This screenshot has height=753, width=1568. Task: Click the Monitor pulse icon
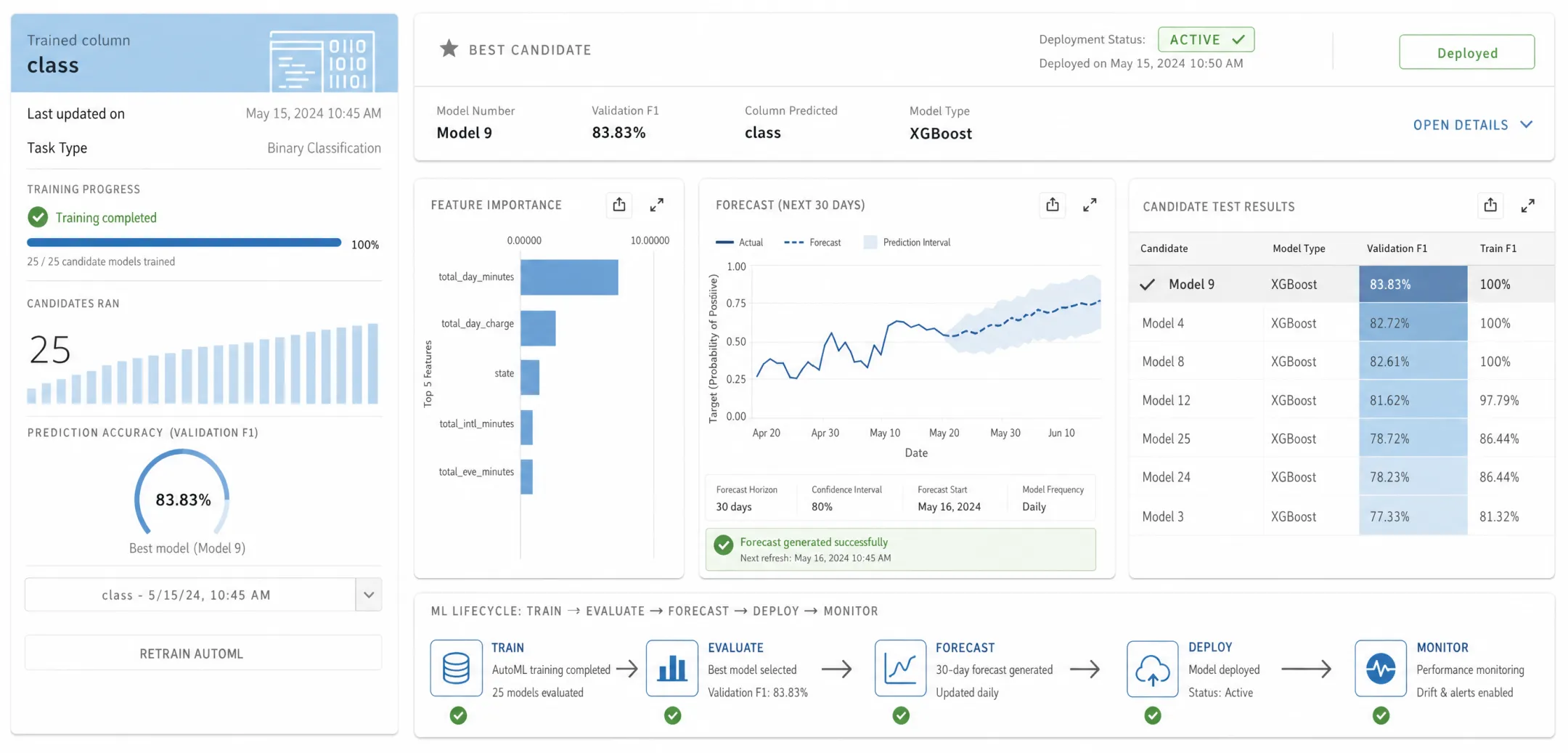1380,668
